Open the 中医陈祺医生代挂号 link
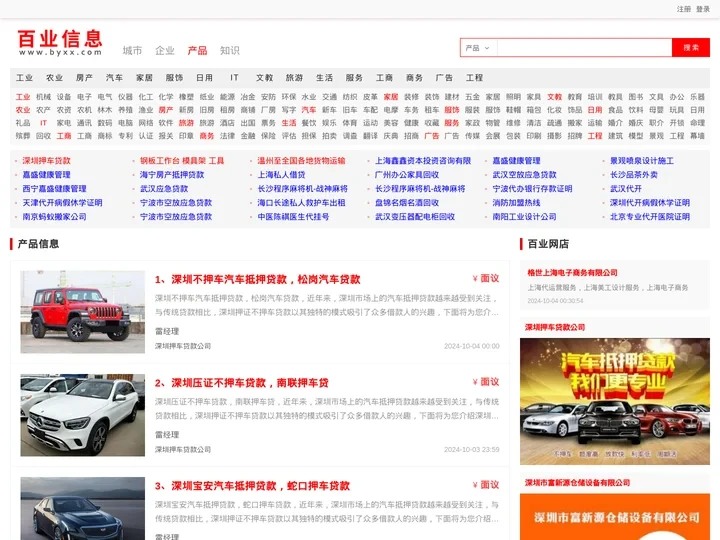 pyautogui.click(x=293, y=217)
